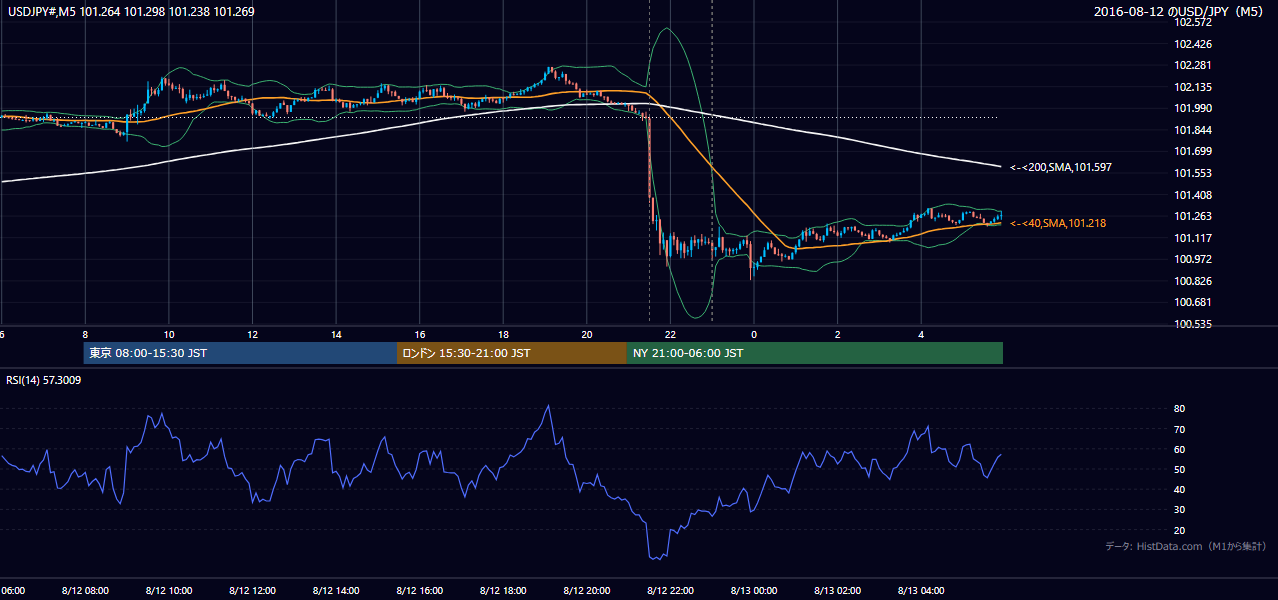Select the London 15:30-21:00 JST session bar
The width and height of the screenshot is (1278, 600).
pos(512,353)
